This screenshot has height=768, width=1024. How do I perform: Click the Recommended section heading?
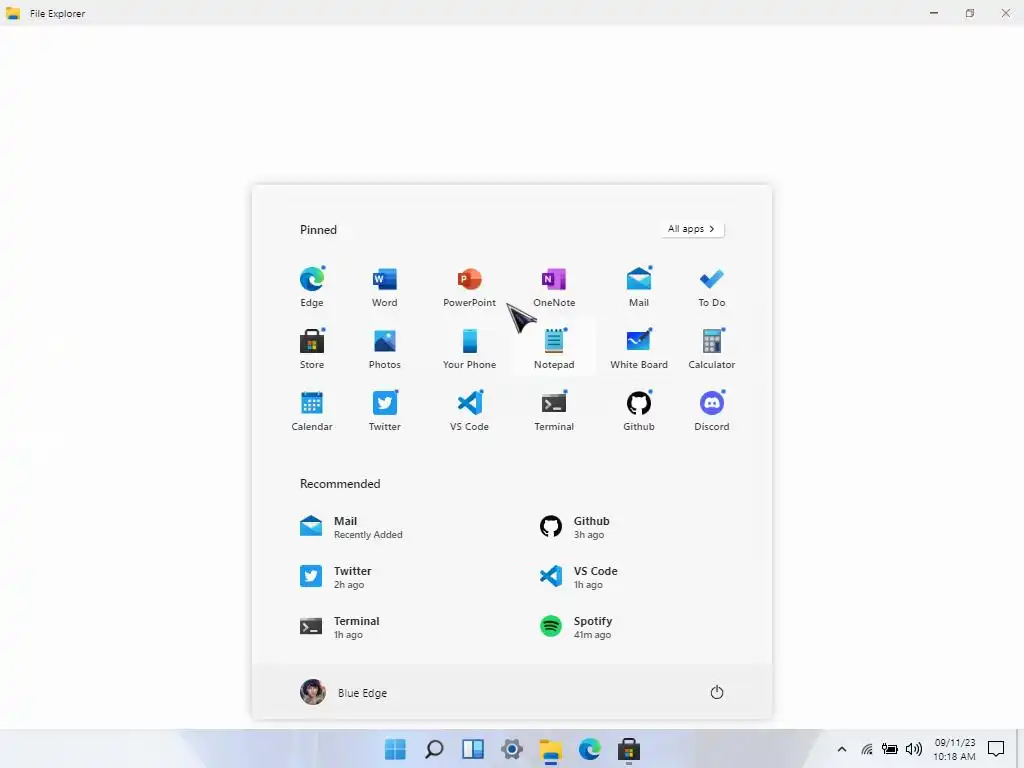(340, 484)
